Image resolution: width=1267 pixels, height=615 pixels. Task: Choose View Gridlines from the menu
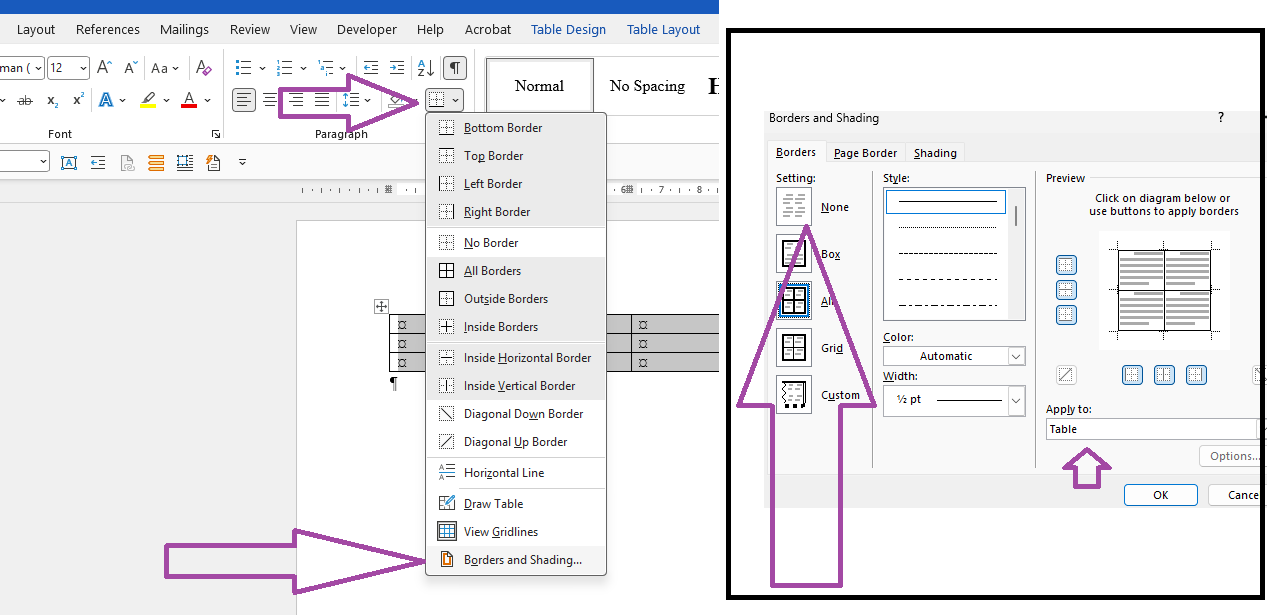tap(516, 532)
